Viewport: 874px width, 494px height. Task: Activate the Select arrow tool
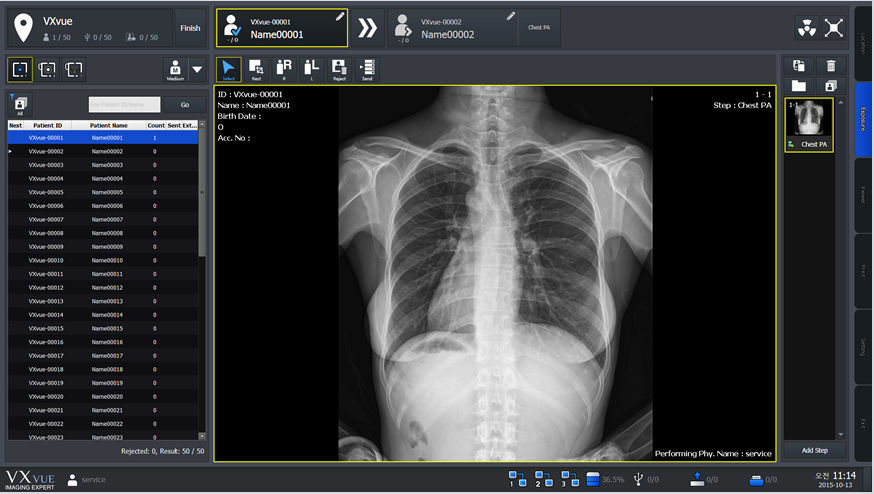[x=229, y=70]
